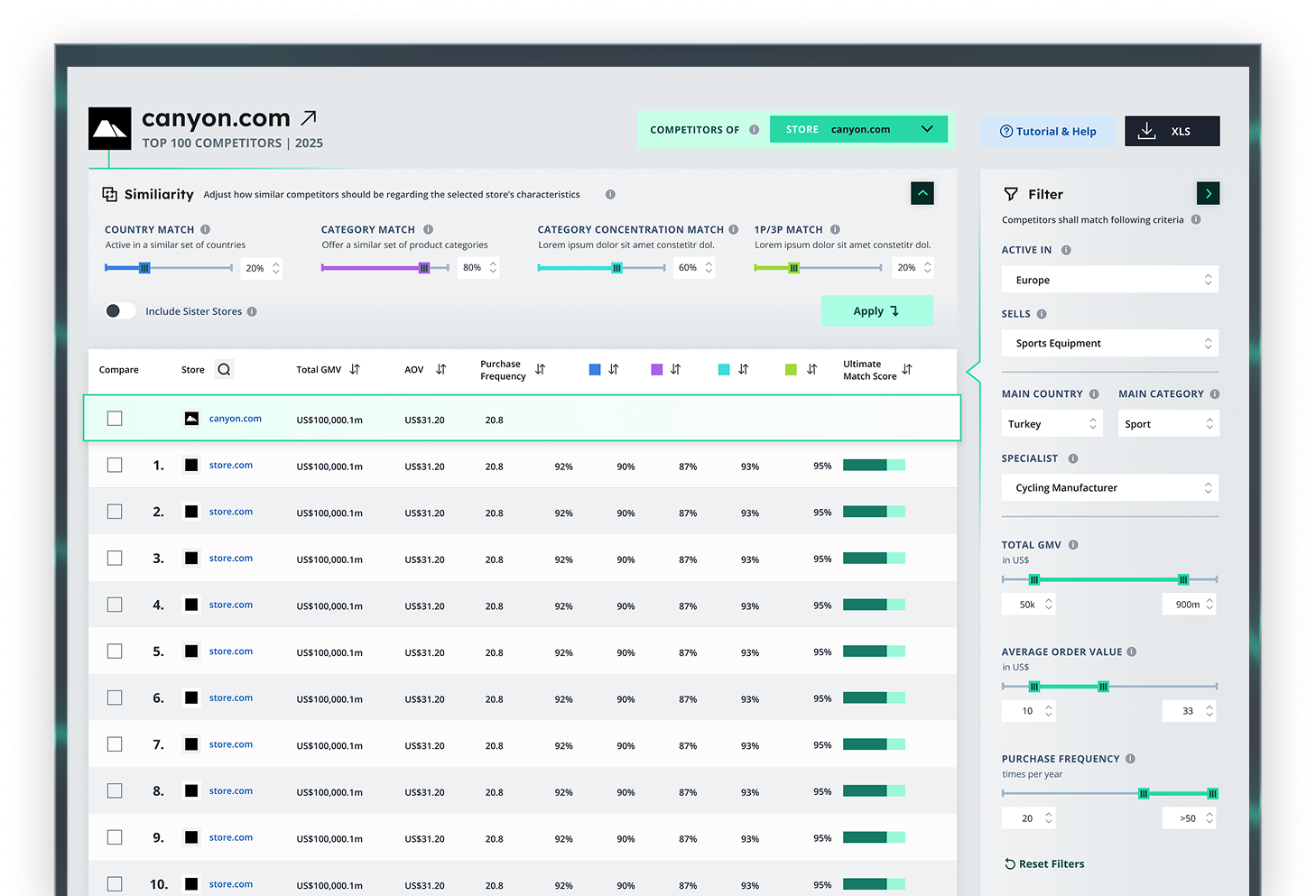Viewport: 1316px width, 896px height.
Task: Click Total GMV maximum 900m field
Action: 1190,605
